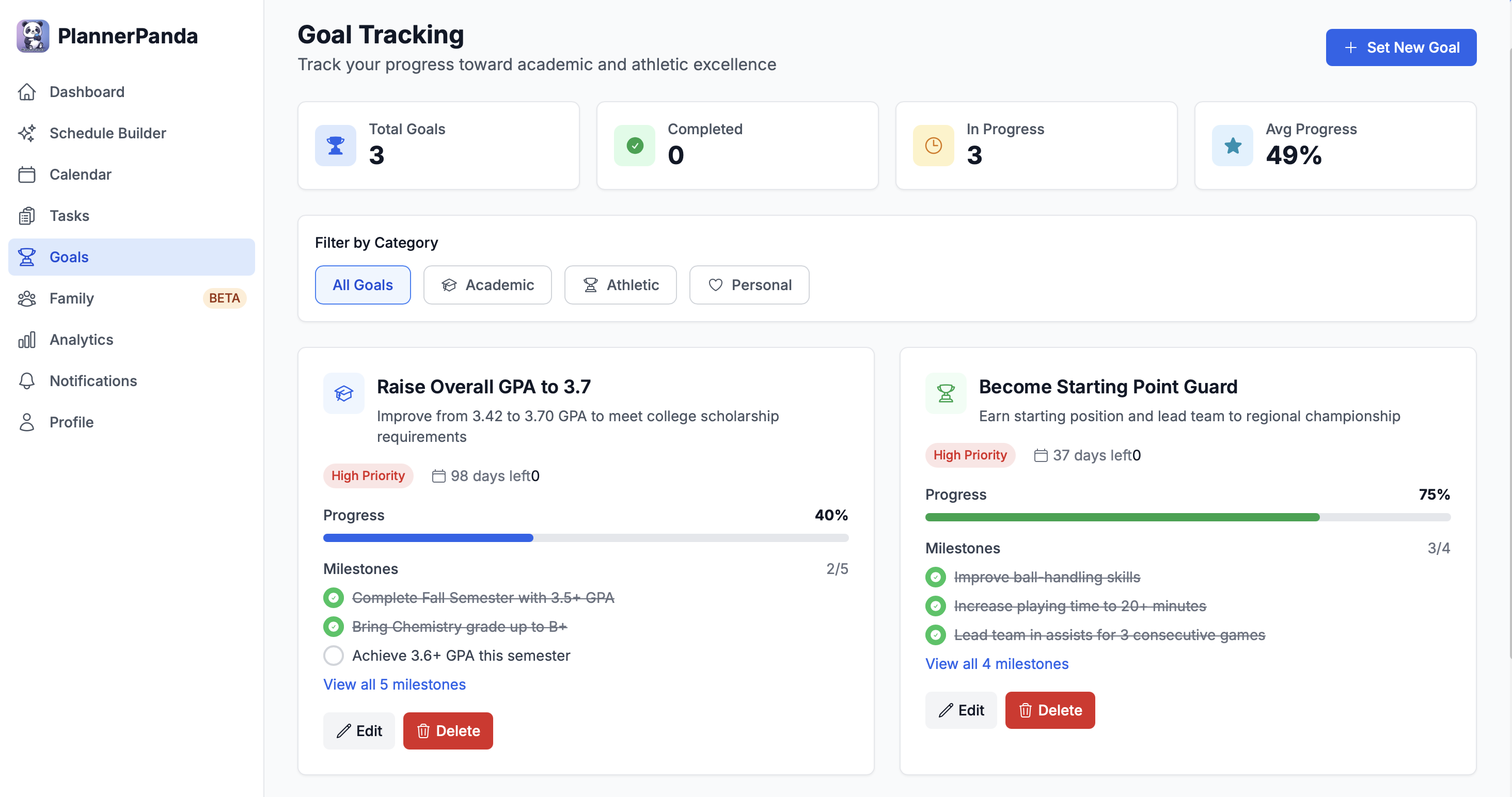
Task: Open Schedule Builder via sparkle icon
Action: pyautogui.click(x=27, y=133)
